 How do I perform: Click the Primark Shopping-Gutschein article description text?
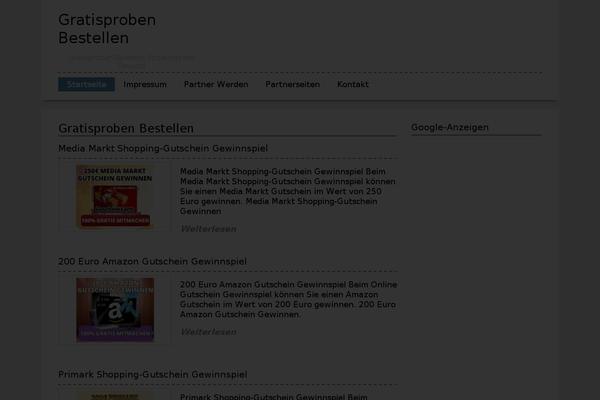(274, 397)
